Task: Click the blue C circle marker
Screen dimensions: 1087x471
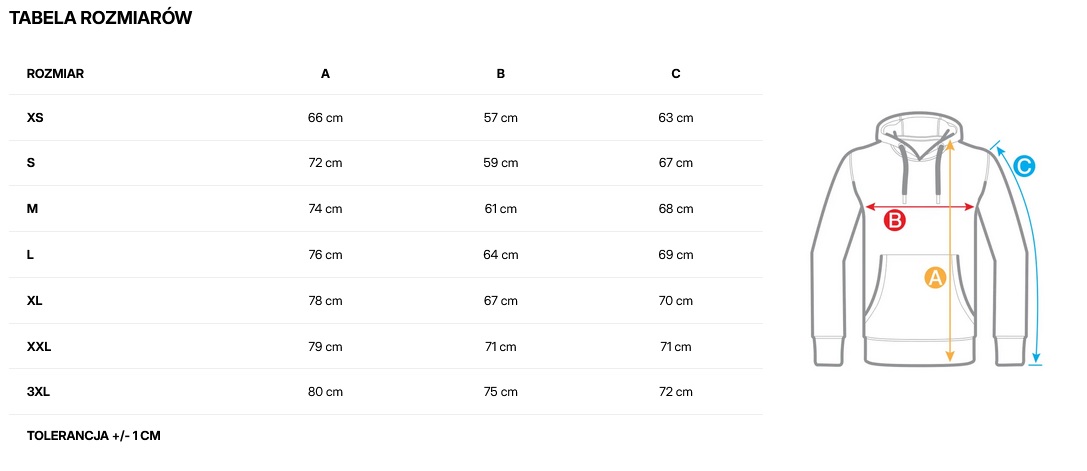Action: [1023, 166]
